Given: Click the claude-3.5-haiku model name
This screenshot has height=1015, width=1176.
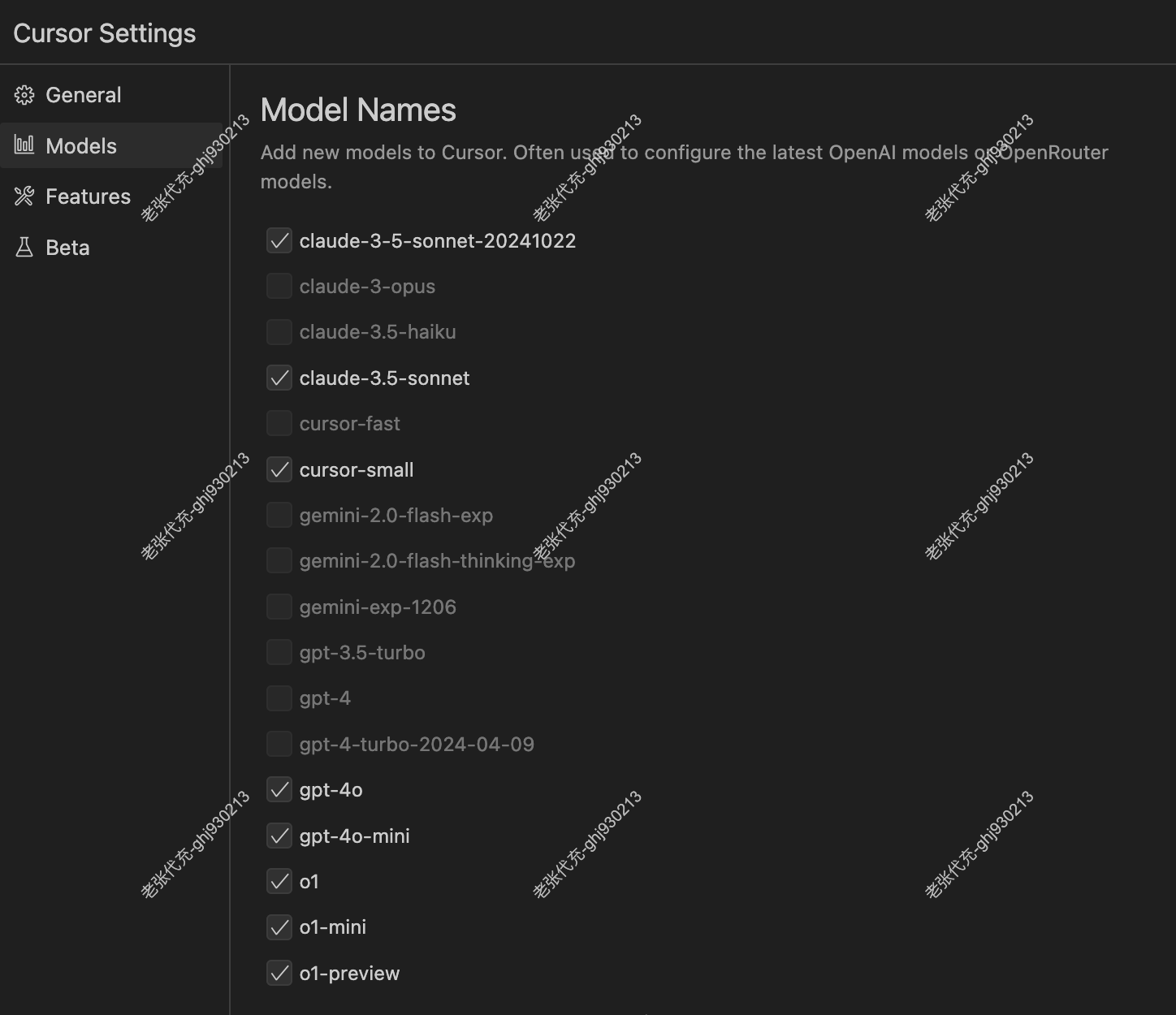Looking at the screenshot, I should point(378,331).
